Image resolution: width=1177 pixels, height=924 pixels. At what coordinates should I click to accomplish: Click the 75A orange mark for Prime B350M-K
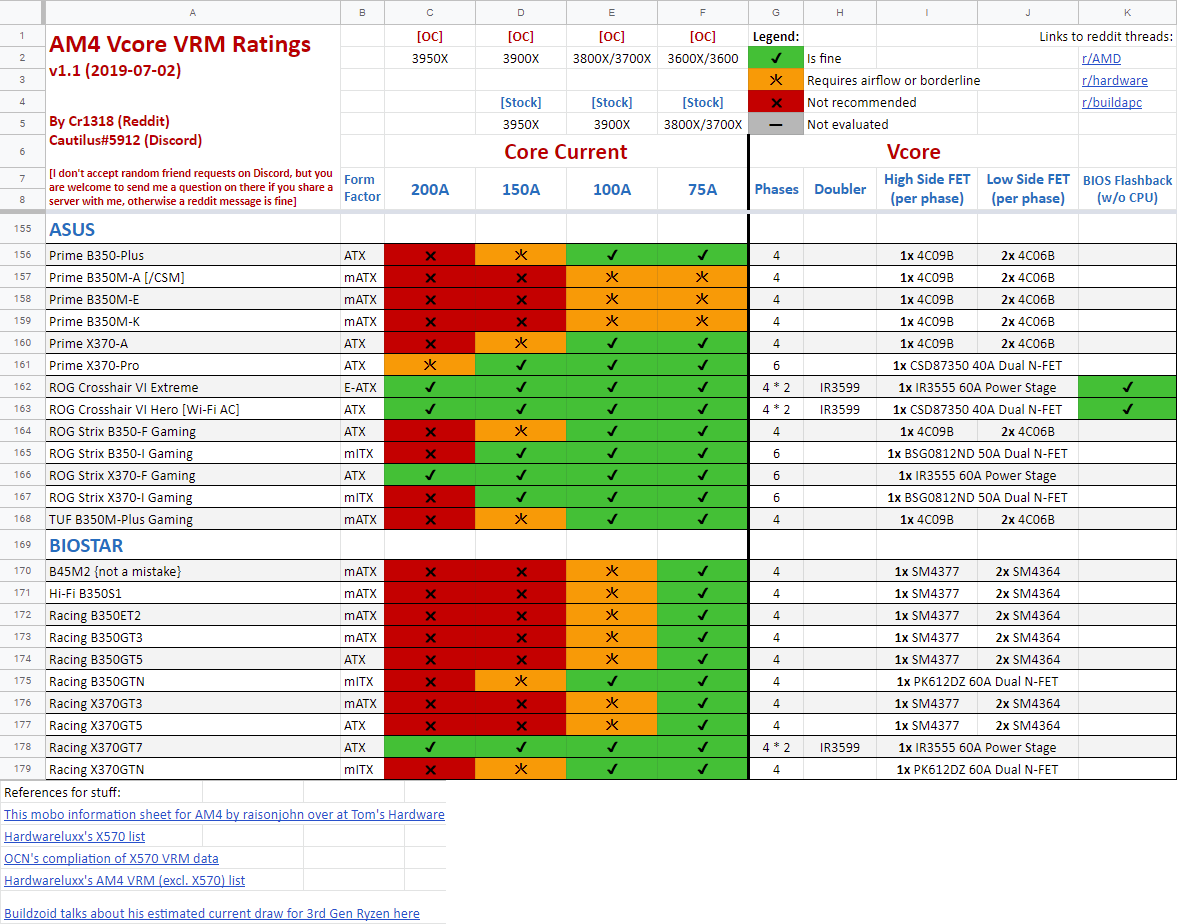(703, 321)
